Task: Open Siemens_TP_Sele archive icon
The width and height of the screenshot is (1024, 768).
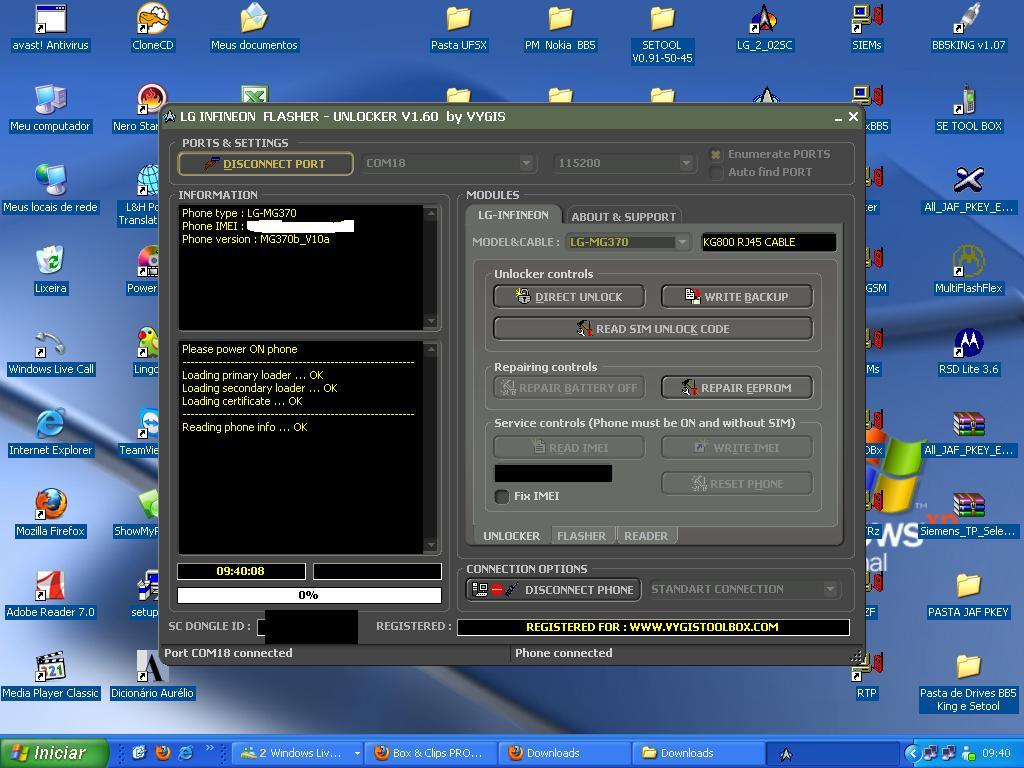Action: pos(968,513)
